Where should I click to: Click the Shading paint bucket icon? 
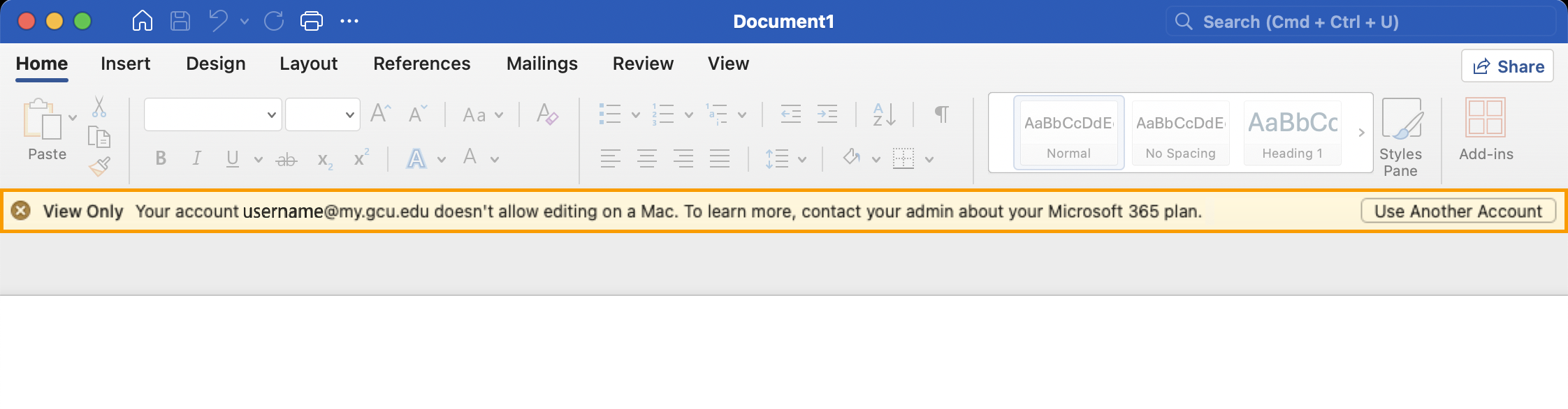tap(851, 157)
